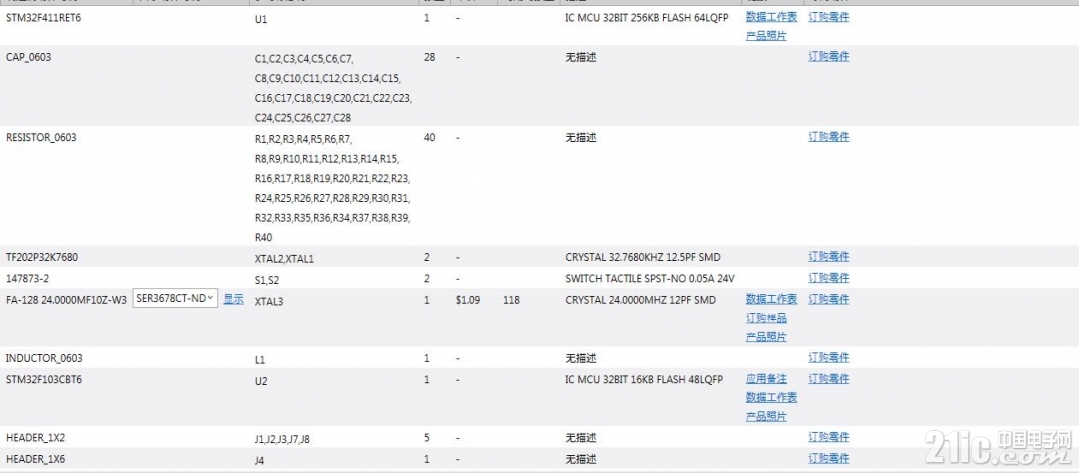Open 应用备注 link for STM32F103CBT6
The image size is (1079, 473).
pos(766,379)
